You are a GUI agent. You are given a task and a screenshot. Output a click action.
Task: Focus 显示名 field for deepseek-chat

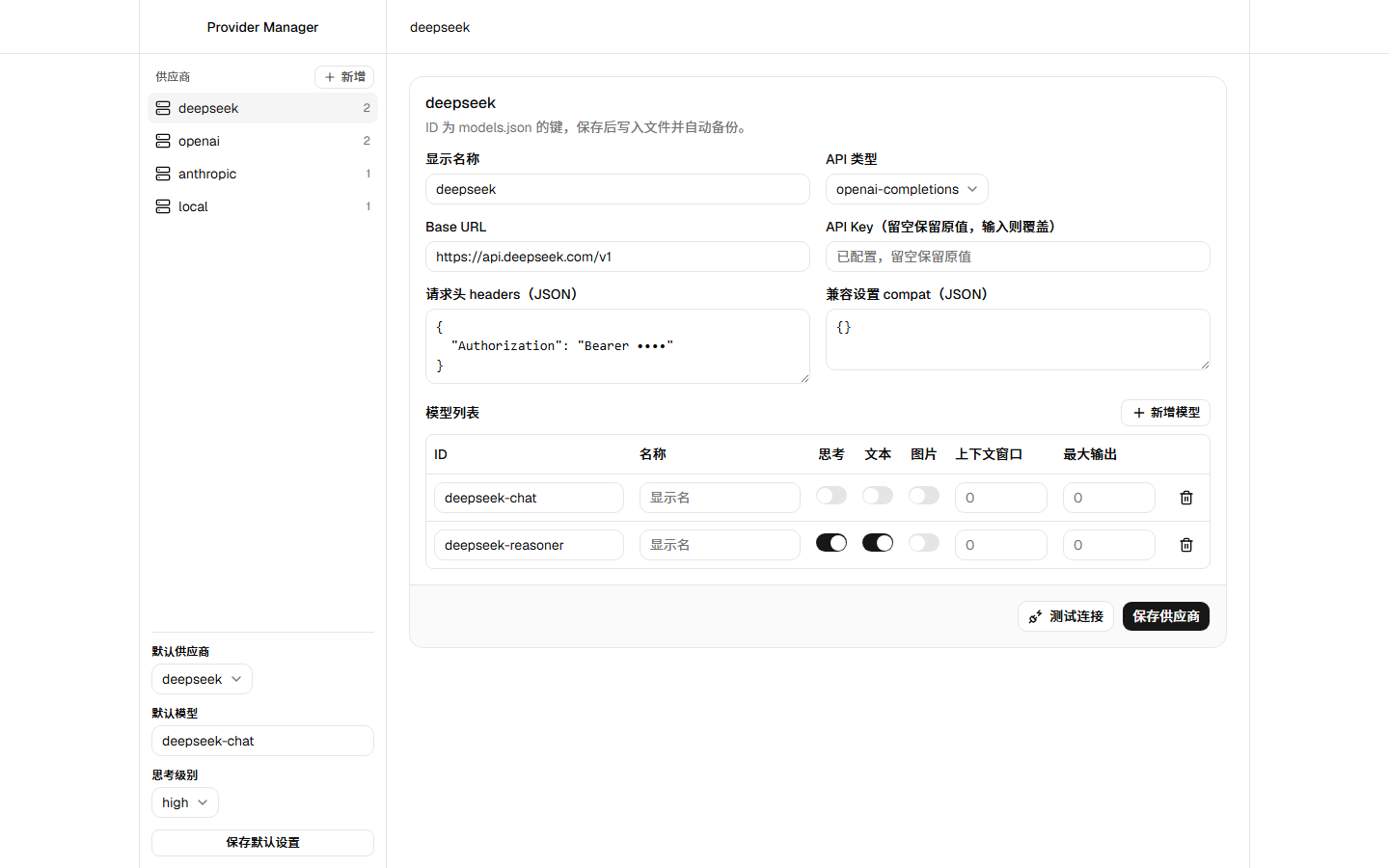tap(720, 498)
